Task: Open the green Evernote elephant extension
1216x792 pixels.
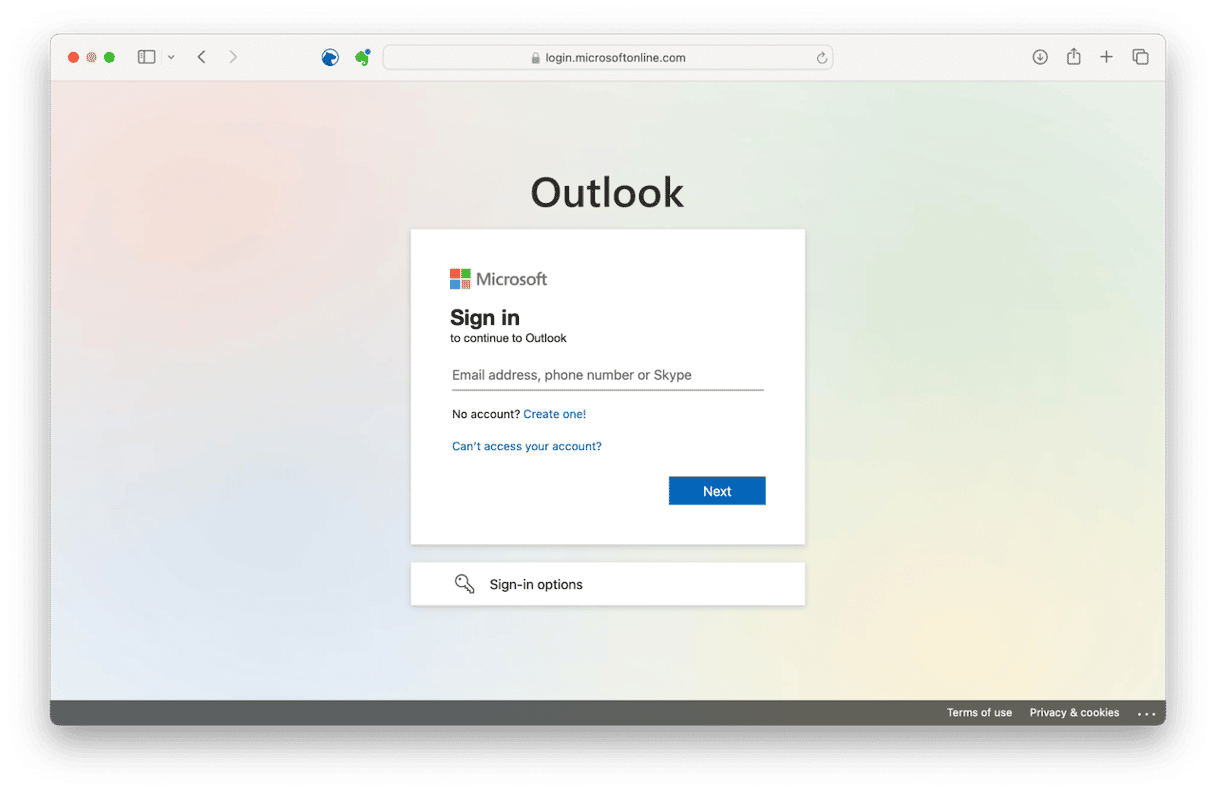Action: click(x=362, y=58)
